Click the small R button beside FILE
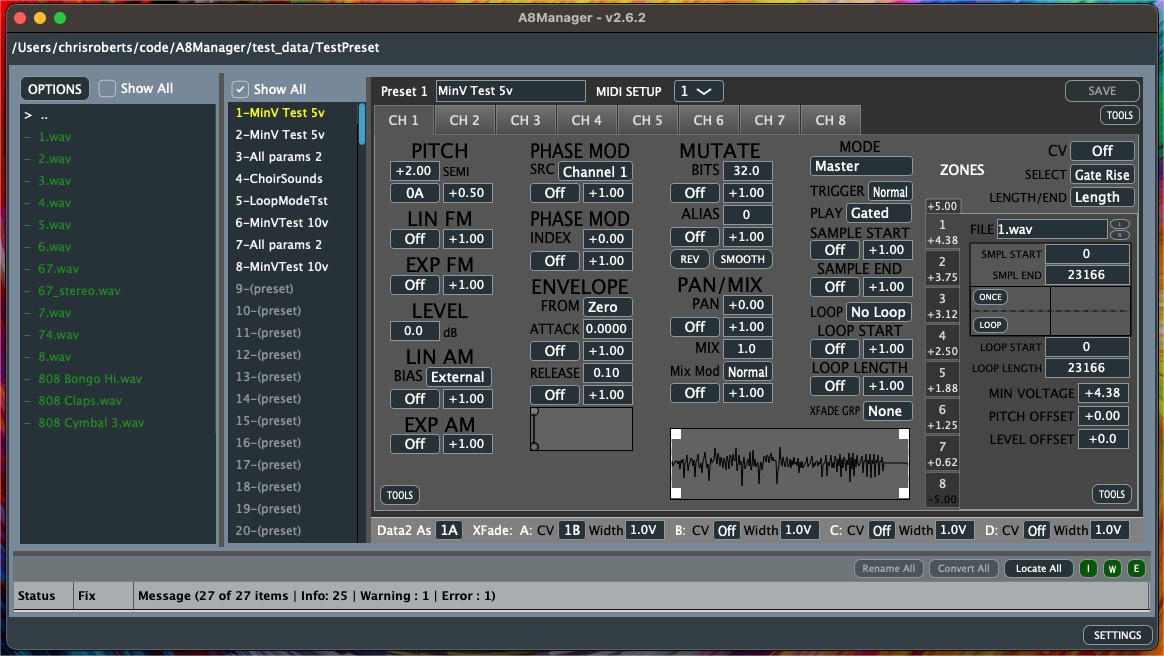 coord(1119,235)
